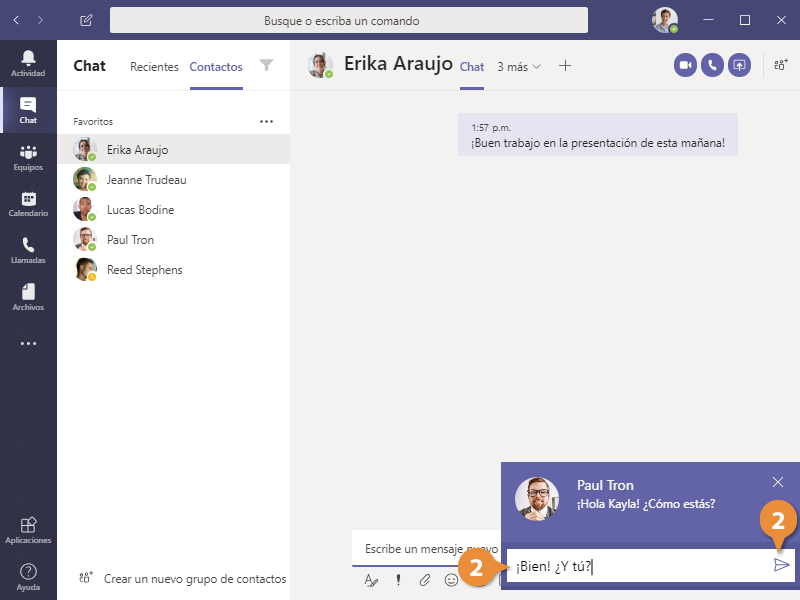Compose a new chat
The image size is (800, 600).
pos(86,20)
